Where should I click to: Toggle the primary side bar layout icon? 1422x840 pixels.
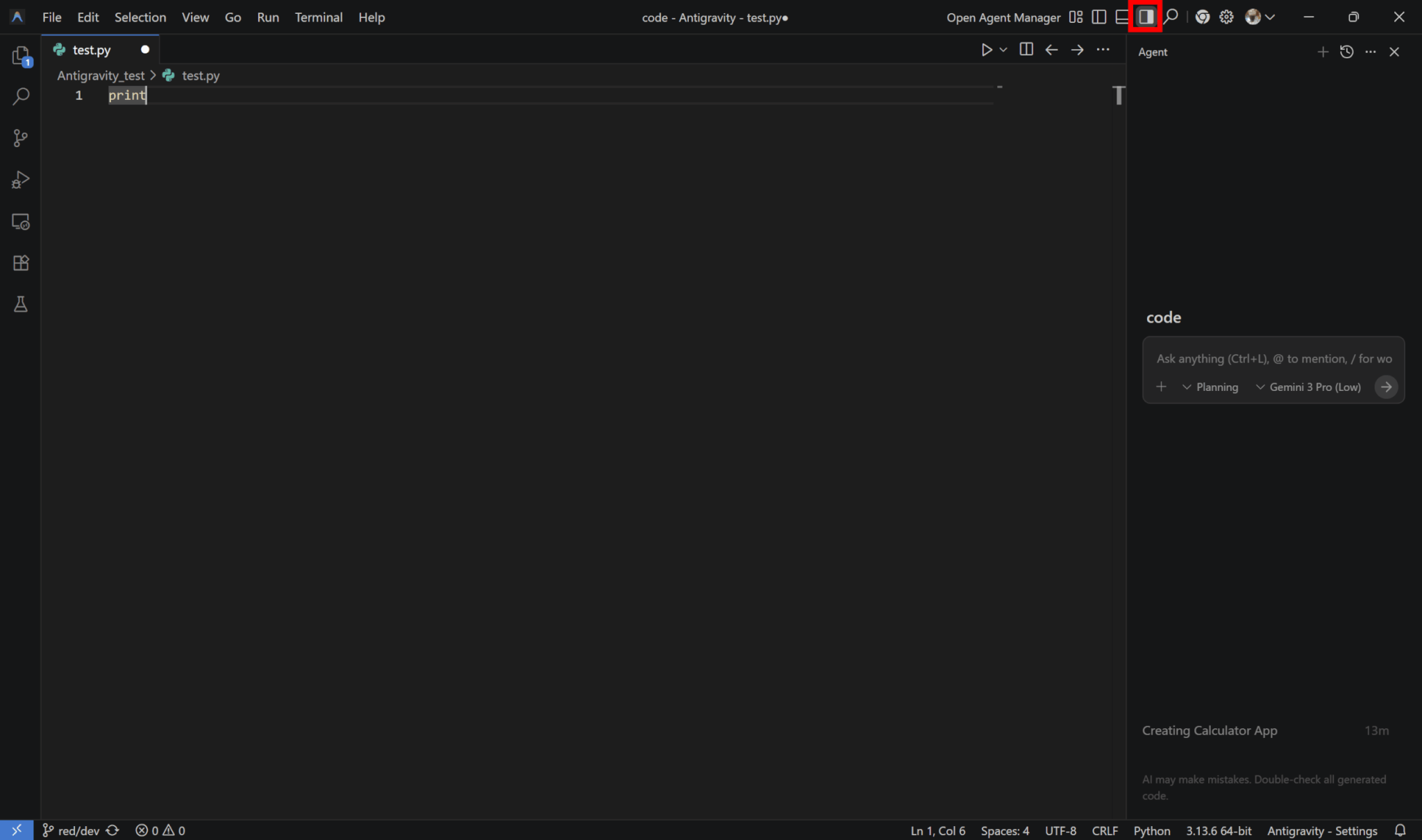point(1099,17)
